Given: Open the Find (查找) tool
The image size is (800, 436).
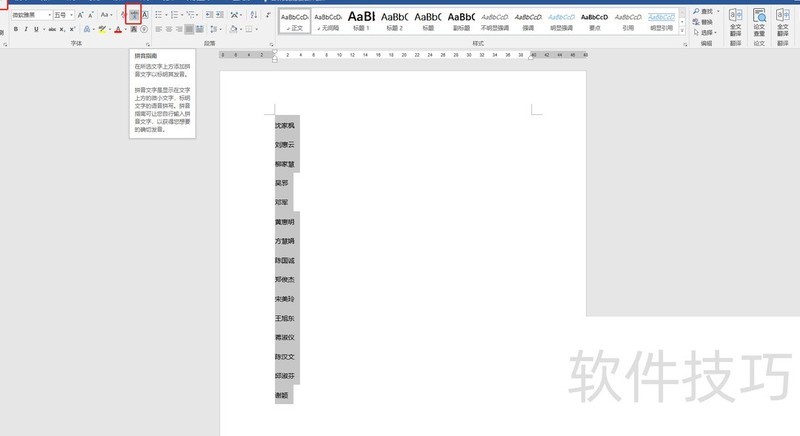Looking at the screenshot, I should coord(704,11).
